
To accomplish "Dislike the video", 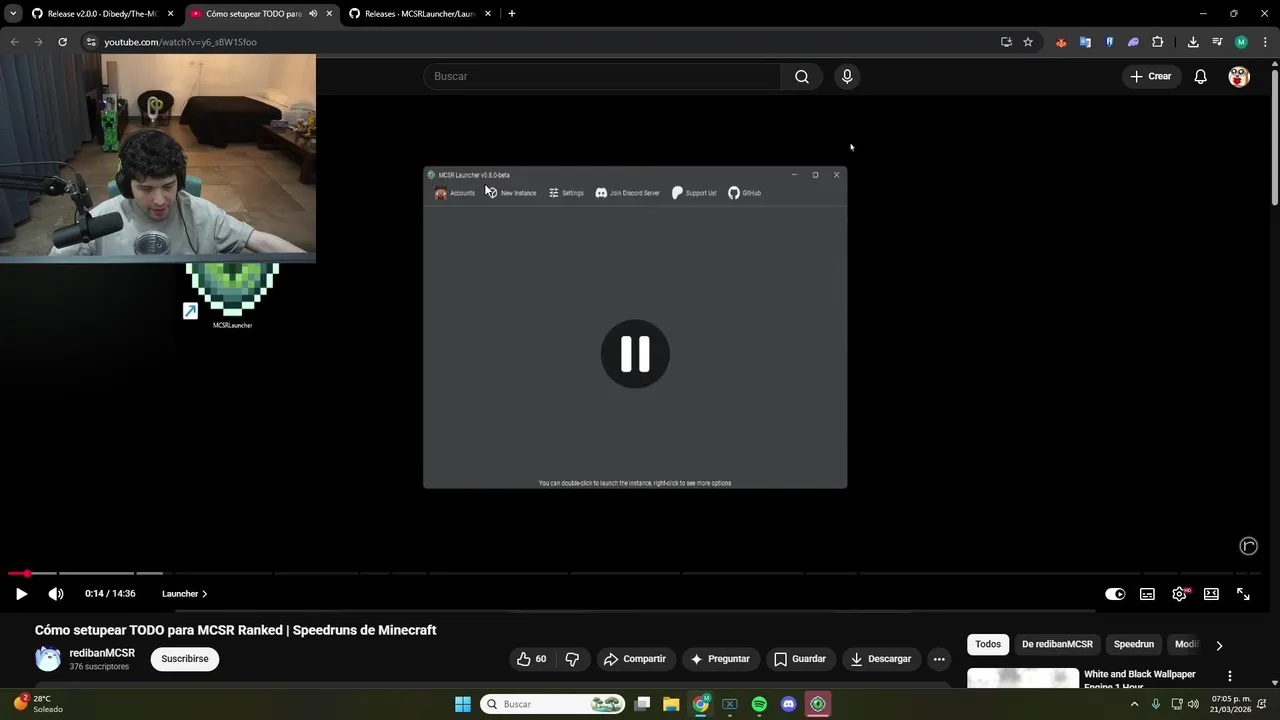I will pyautogui.click(x=572, y=659).
